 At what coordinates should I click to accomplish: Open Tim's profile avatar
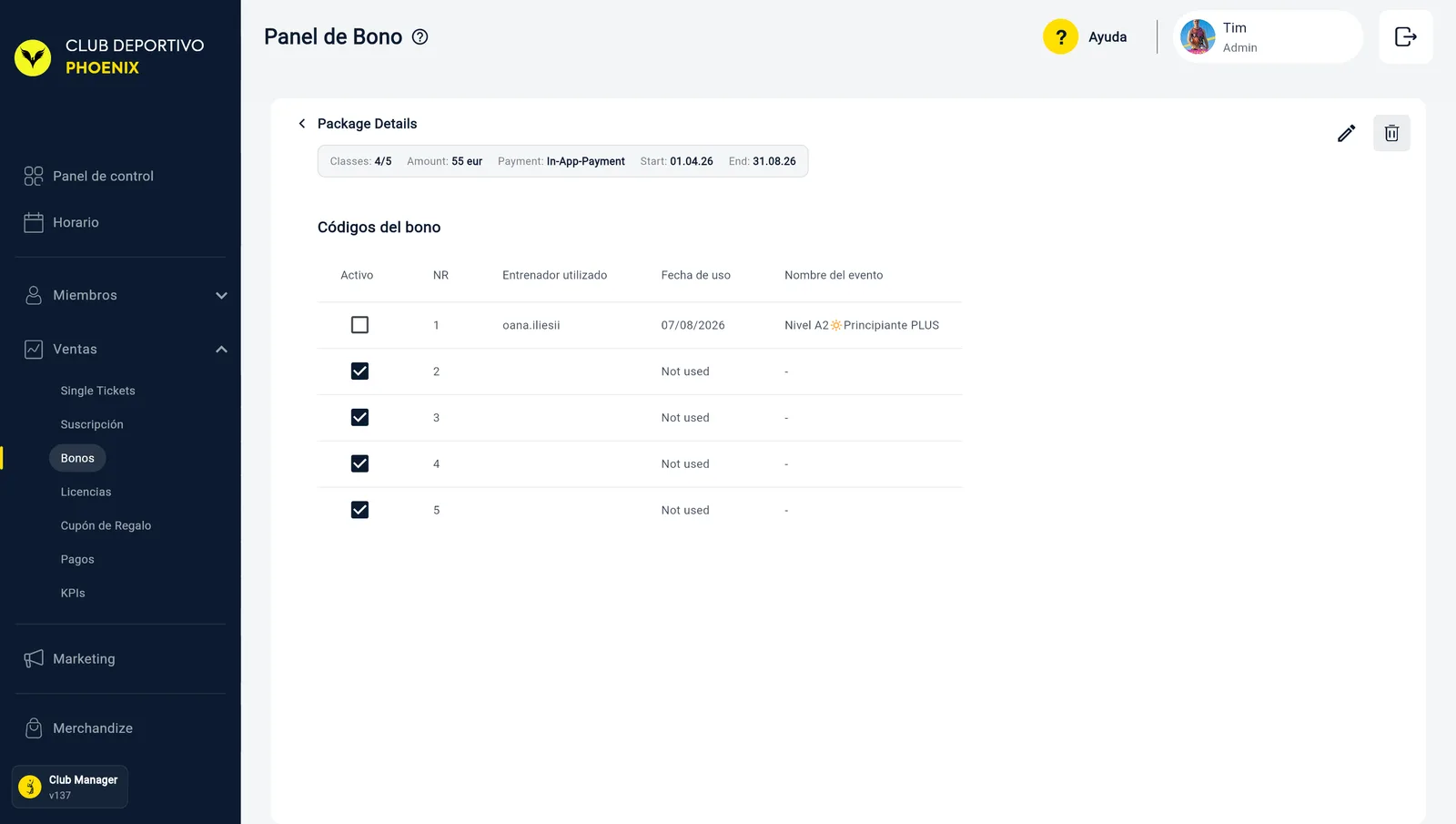[x=1198, y=37]
